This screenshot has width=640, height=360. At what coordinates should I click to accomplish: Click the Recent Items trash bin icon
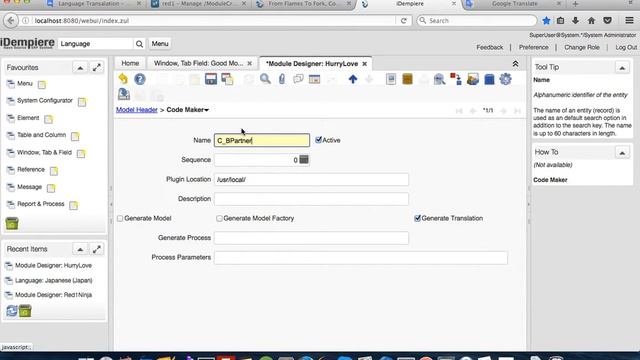click(x=25, y=311)
